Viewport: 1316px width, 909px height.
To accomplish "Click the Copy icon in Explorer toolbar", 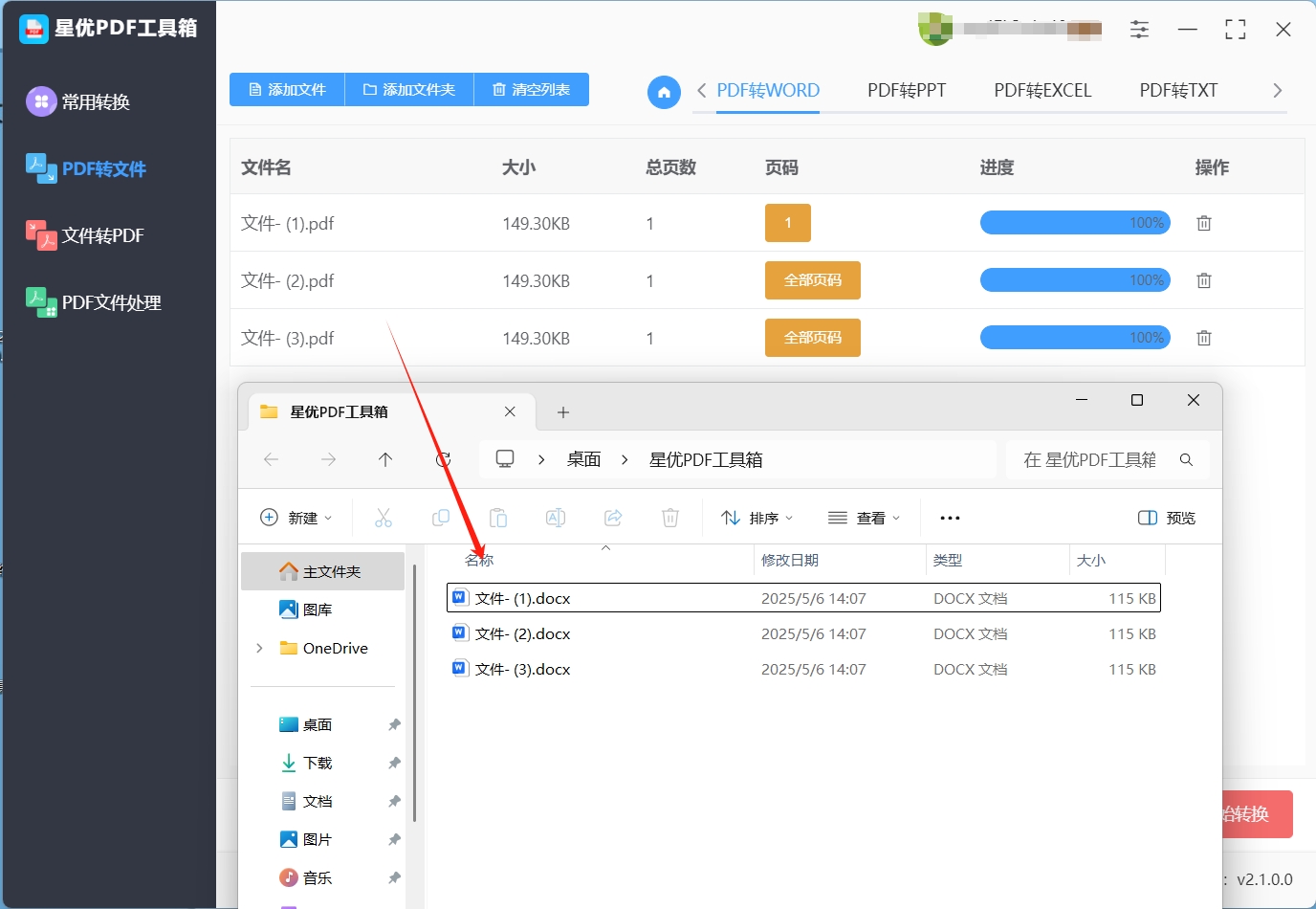I will pyautogui.click(x=441, y=518).
